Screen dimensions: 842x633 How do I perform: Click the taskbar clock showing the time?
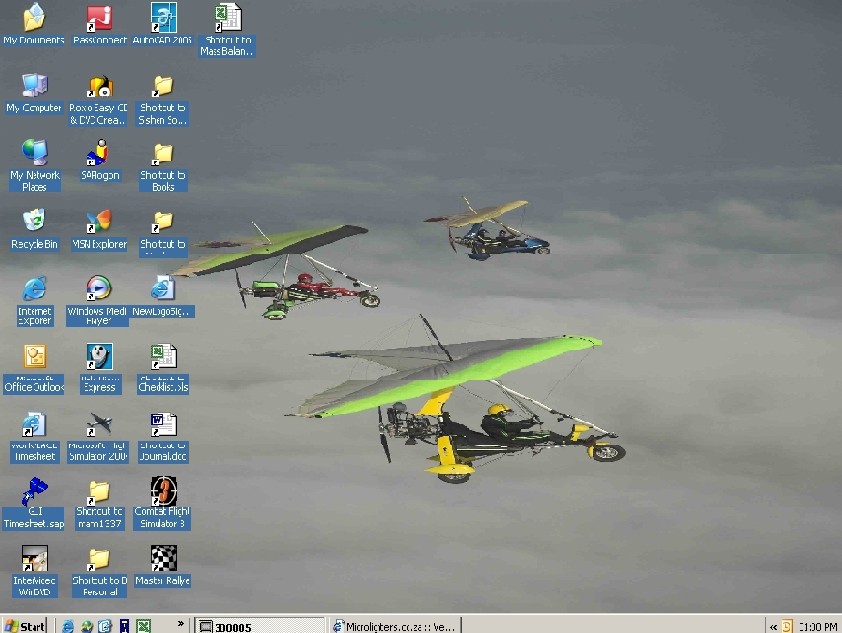point(817,627)
